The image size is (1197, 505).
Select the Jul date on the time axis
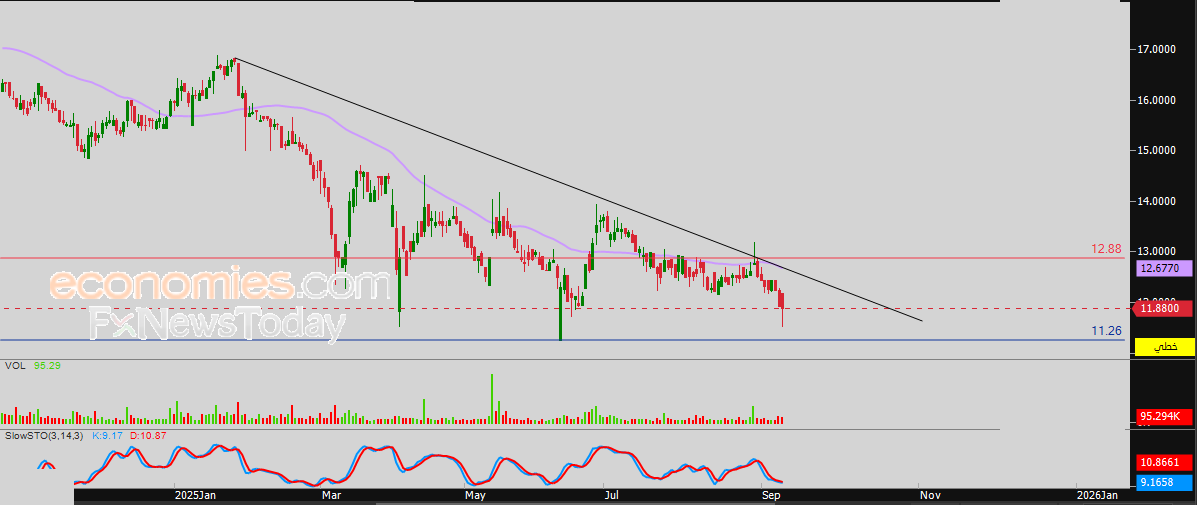[x=612, y=495]
